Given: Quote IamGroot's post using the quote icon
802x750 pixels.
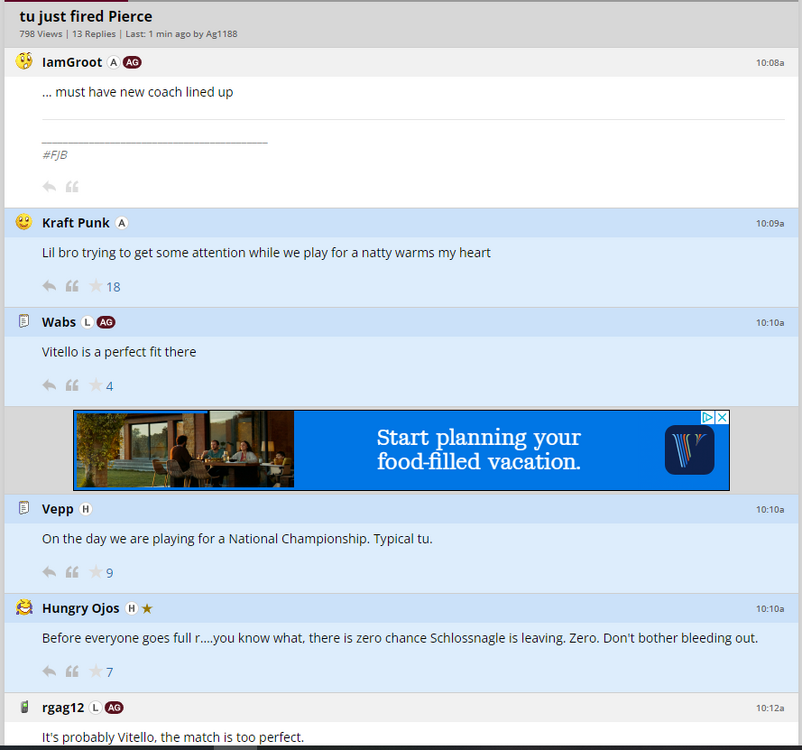Looking at the screenshot, I should (72, 187).
